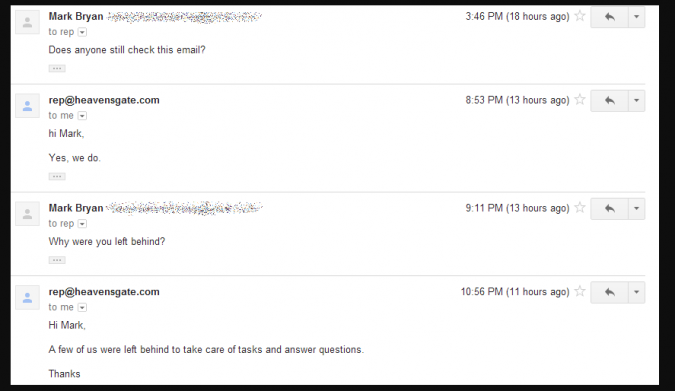
Task: Click Mark Bryan sender name at 9:11 PM
Action: 76,208
